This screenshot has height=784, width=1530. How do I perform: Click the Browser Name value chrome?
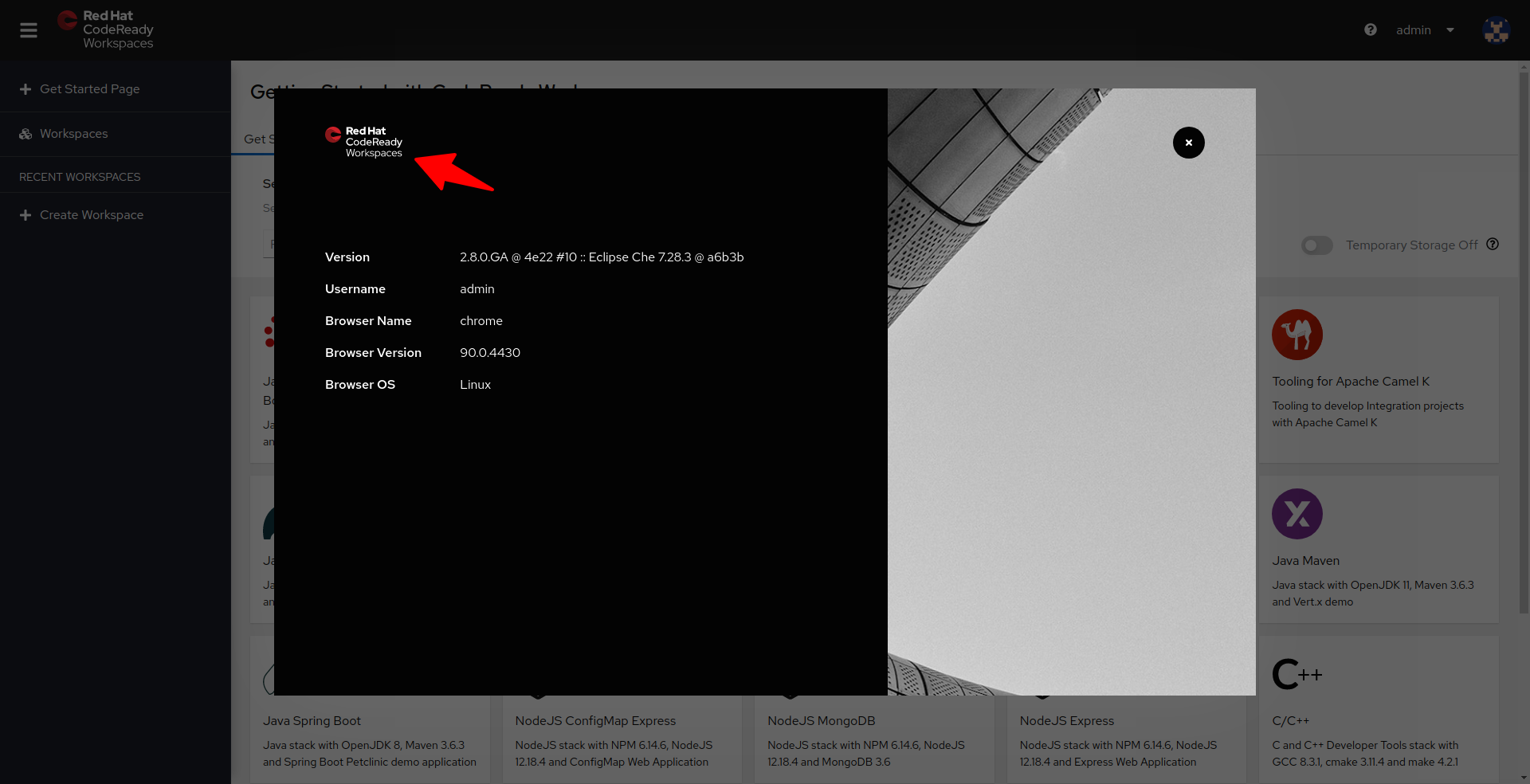coord(481,321)
